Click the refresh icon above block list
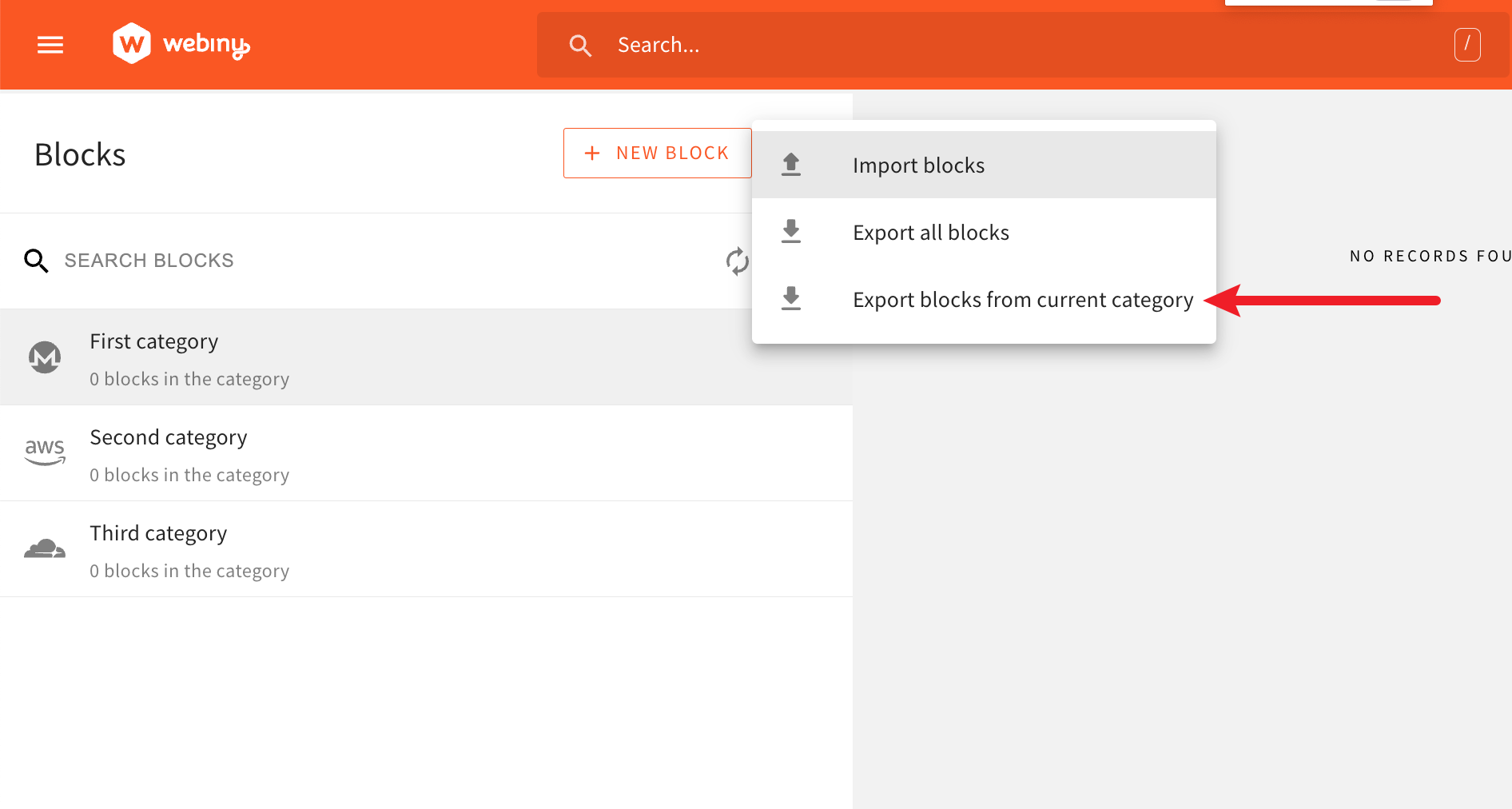Viewport: 1512px width, 809px height. pos(737,261)
